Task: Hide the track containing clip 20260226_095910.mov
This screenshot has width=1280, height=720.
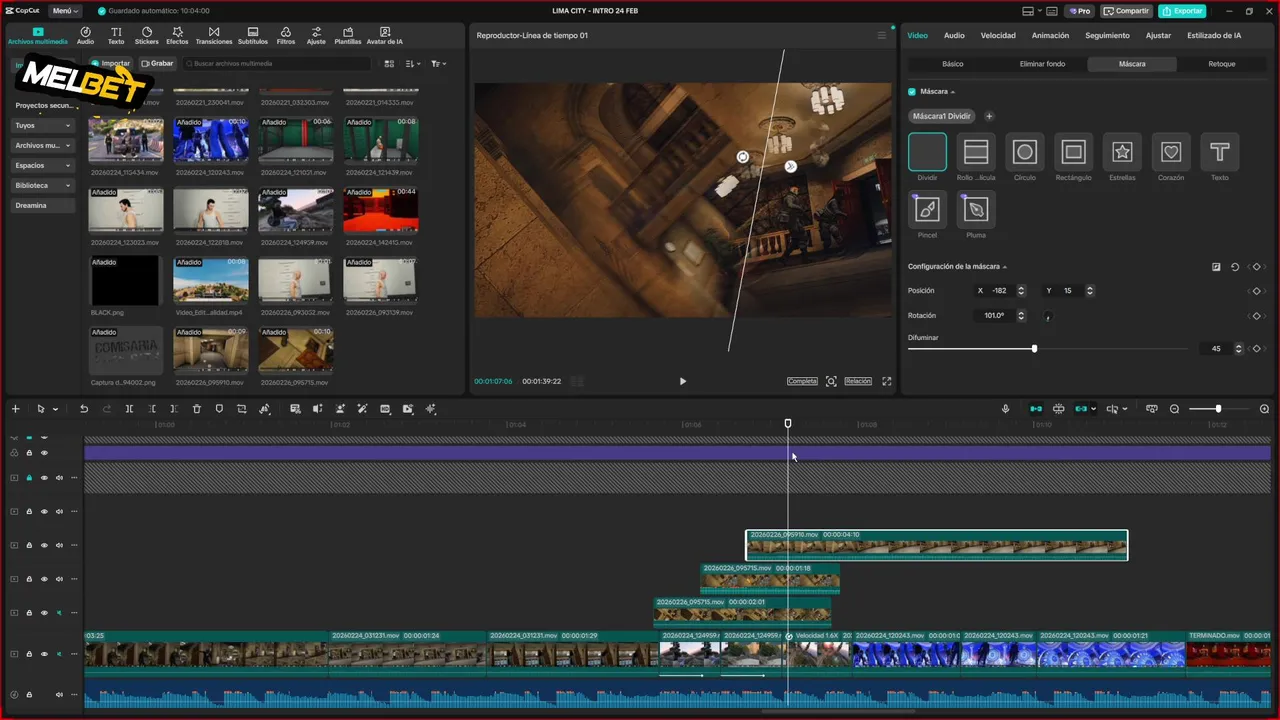Action: pos(44,545)
